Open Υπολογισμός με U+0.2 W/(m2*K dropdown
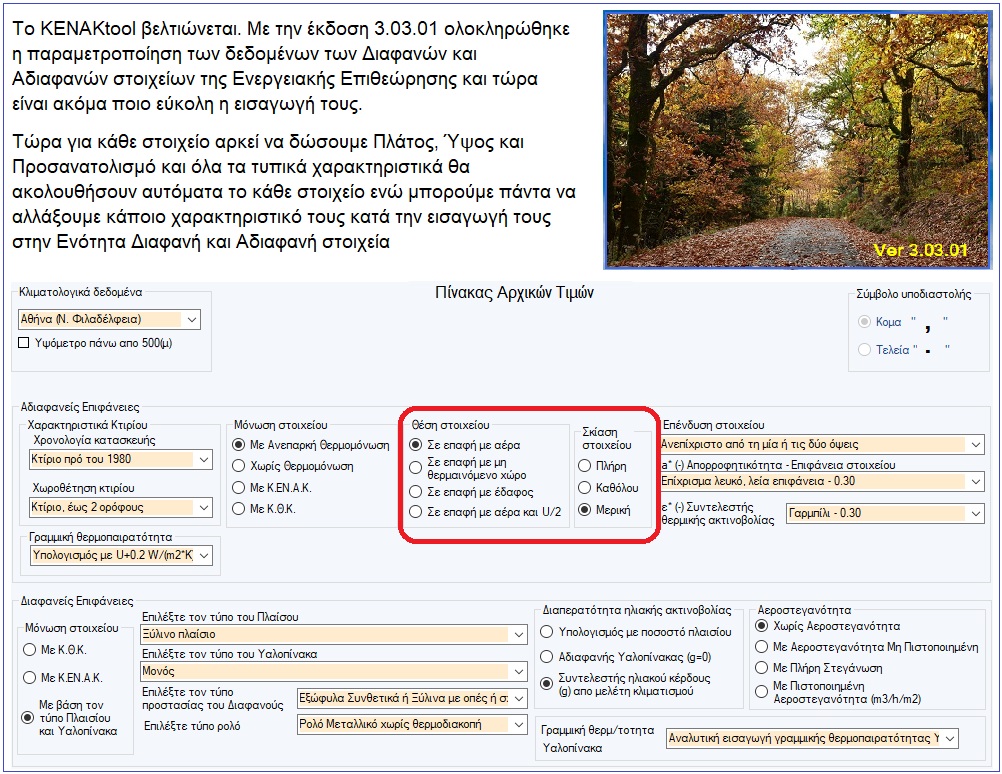This screenshot has height=774, width=1002. 121,555
